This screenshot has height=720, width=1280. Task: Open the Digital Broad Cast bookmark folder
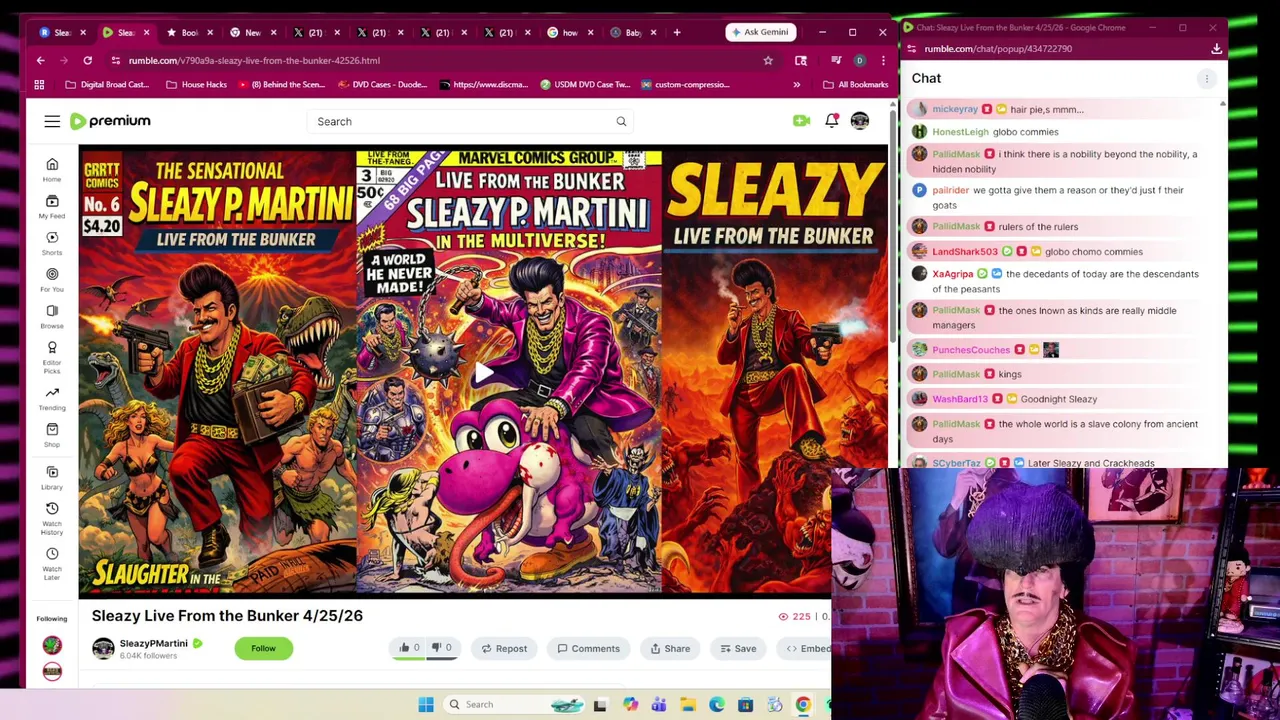pyautogui.click(x=106, y=84)
